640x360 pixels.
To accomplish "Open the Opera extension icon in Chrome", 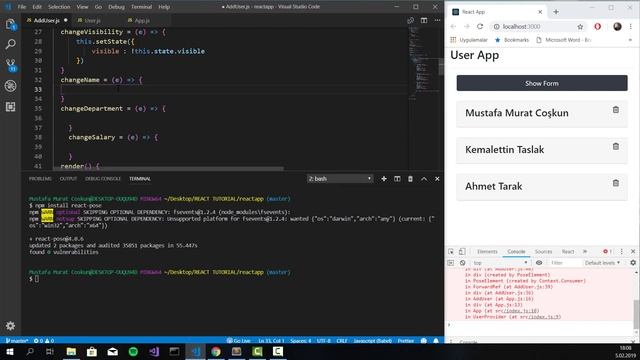I will pyautogui.click(x=598, y=27).
